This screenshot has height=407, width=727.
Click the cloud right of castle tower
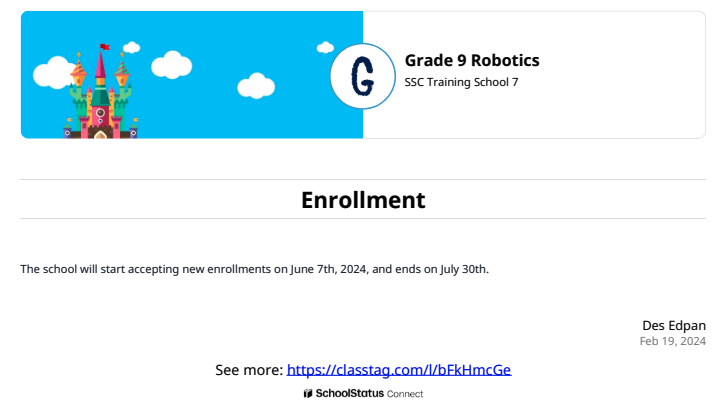[x=172, y=64]
